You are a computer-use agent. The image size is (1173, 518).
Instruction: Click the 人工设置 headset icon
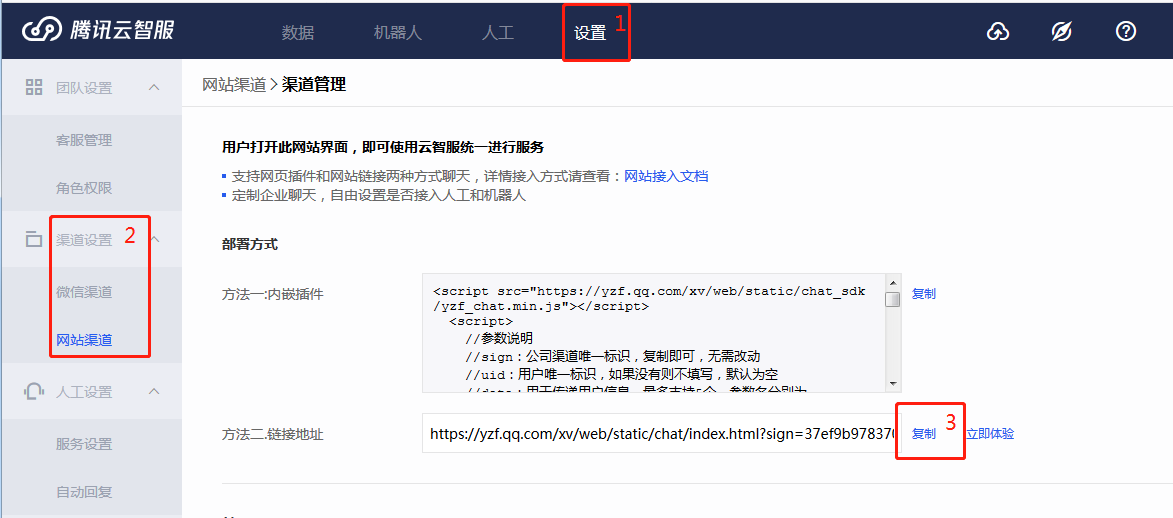(34, 391)
